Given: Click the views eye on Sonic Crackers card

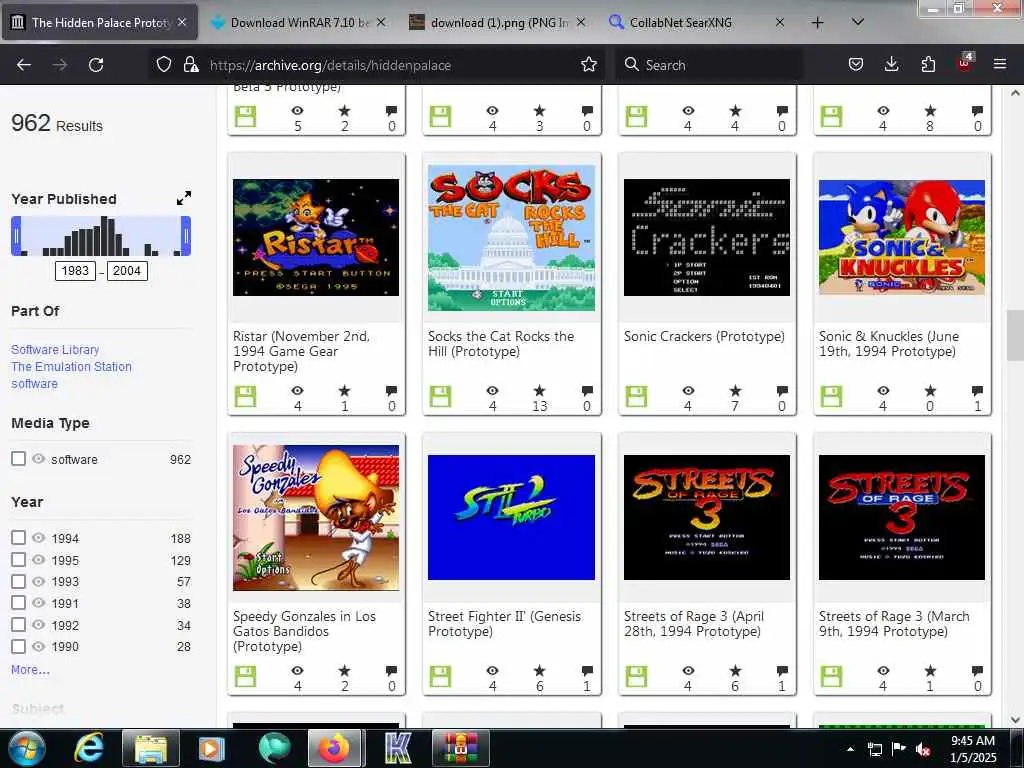Looking at the screenshot, I should coord(688,391).
